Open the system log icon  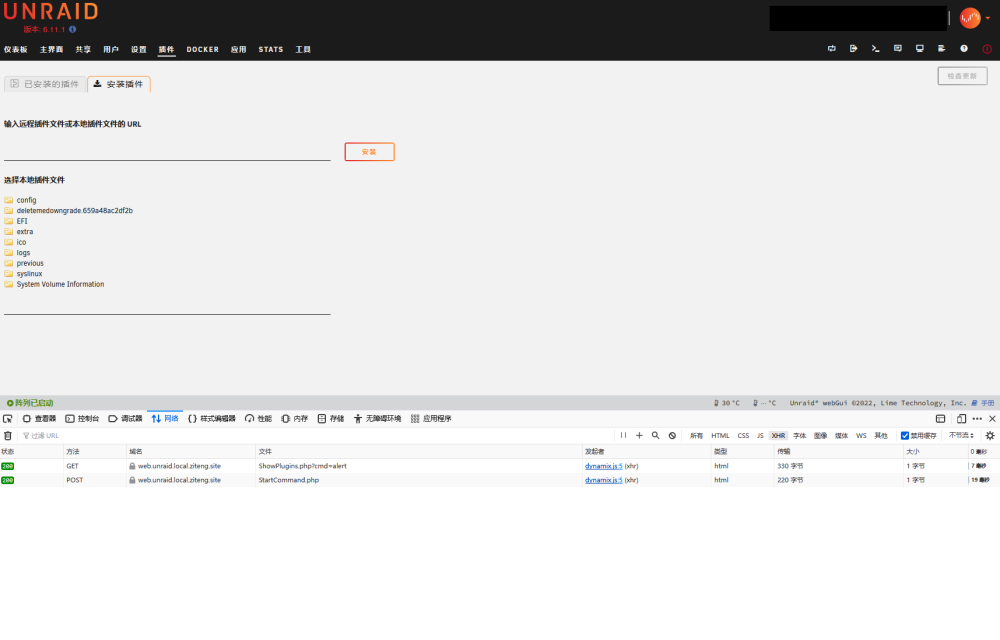pos(941,48)
